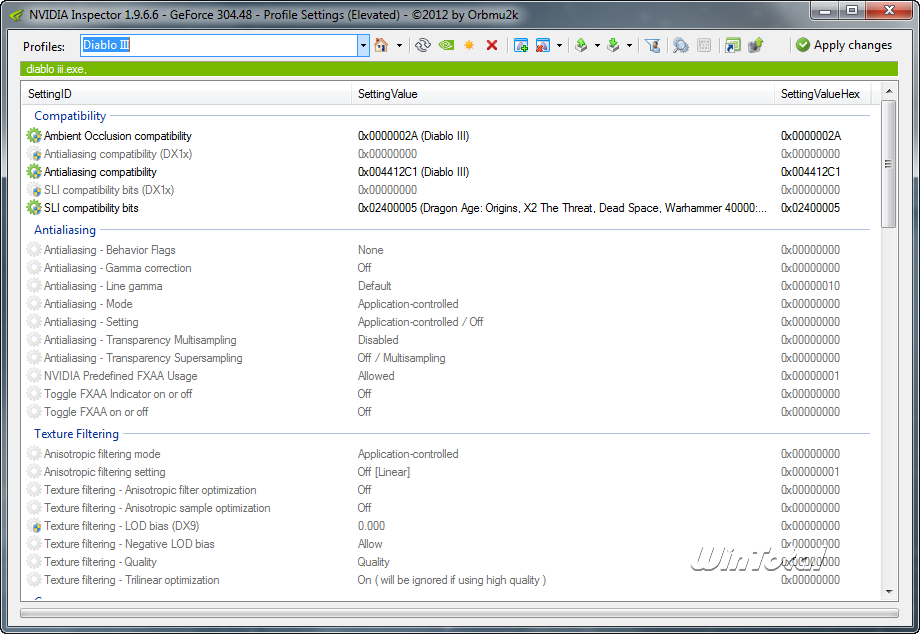Click the SettingValue column header

[563, 94]
